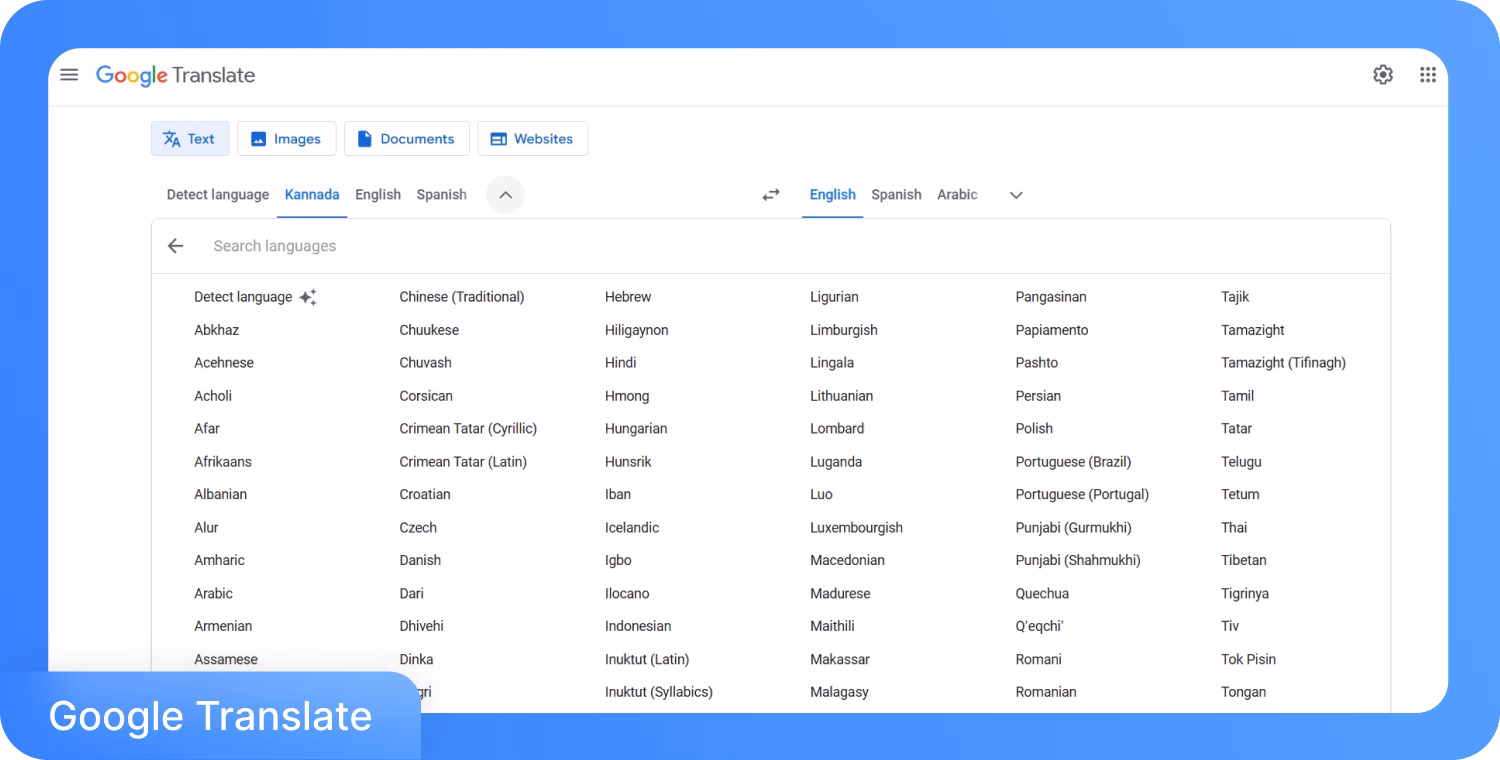Viewport: 1500px width, 760px height.
Task: Switch to Websites translation
Action: [533, 139]
